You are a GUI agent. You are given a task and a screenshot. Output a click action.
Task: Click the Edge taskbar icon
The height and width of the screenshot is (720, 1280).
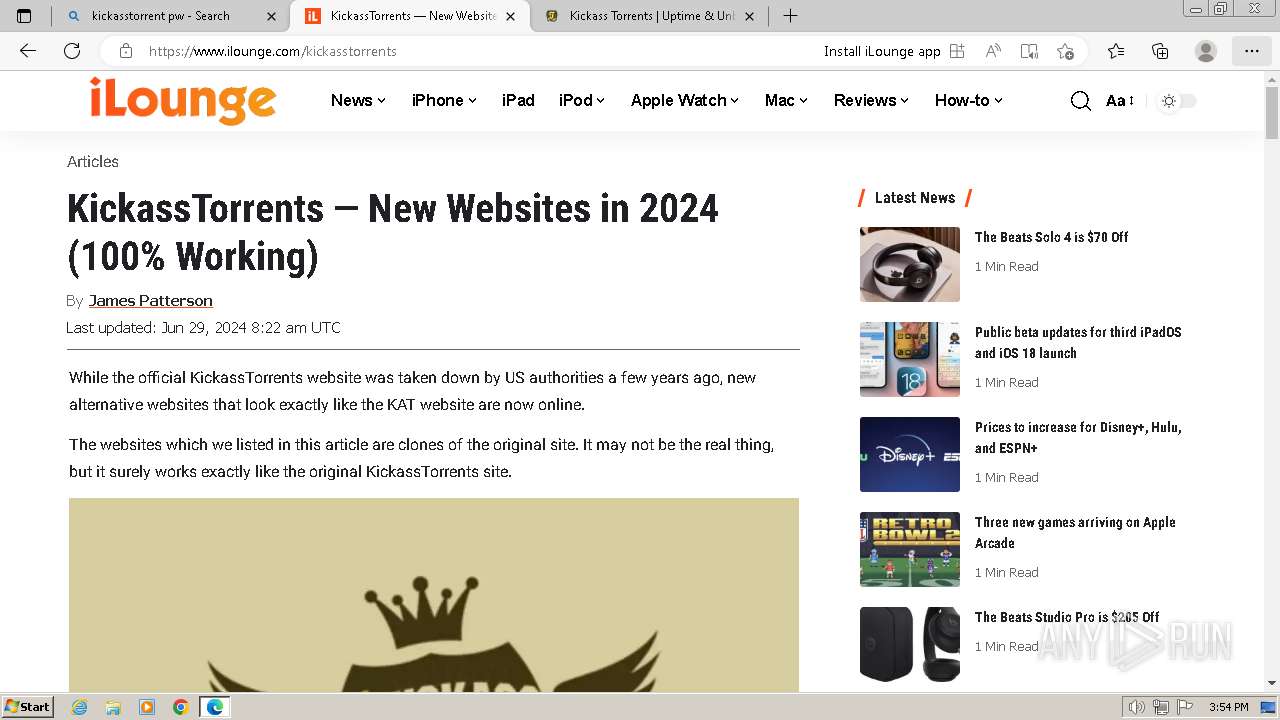[215, 707]
